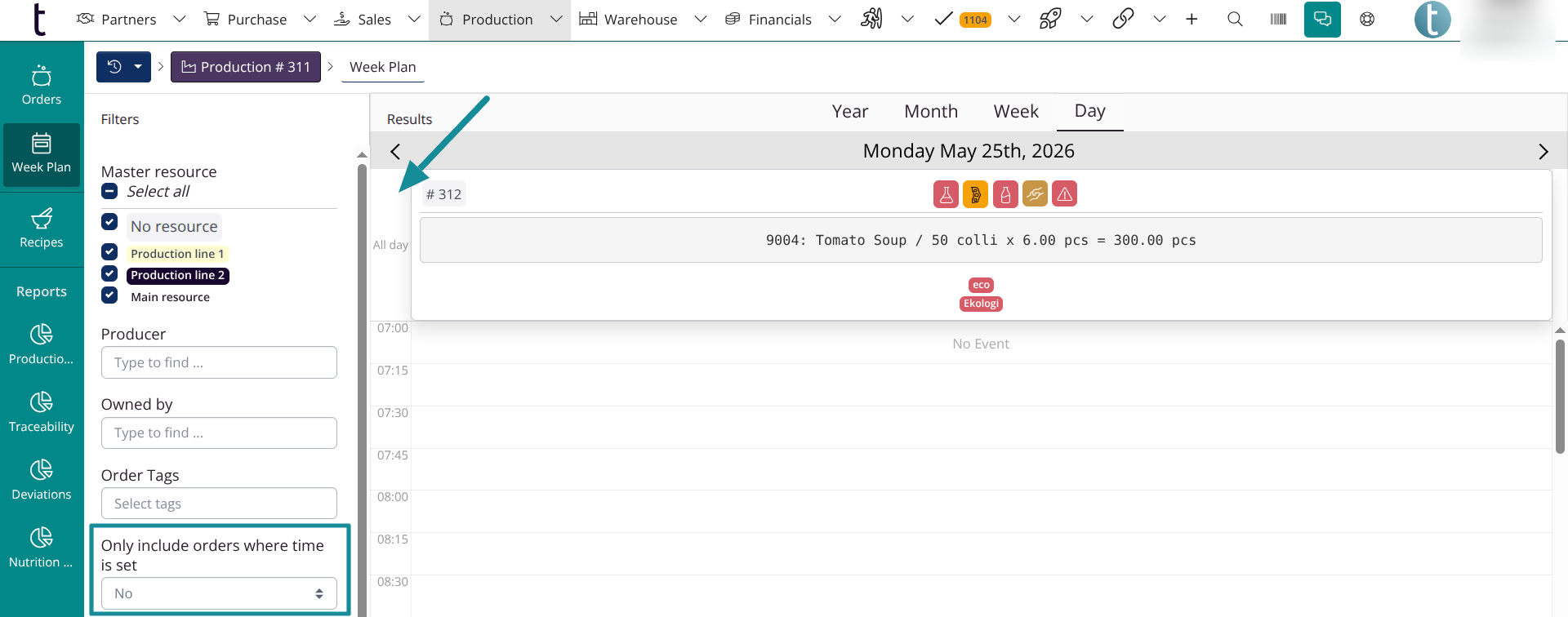Switch to the Month view tab
This screenshot has width=1568, height=617.
click(x=931, y=111)
